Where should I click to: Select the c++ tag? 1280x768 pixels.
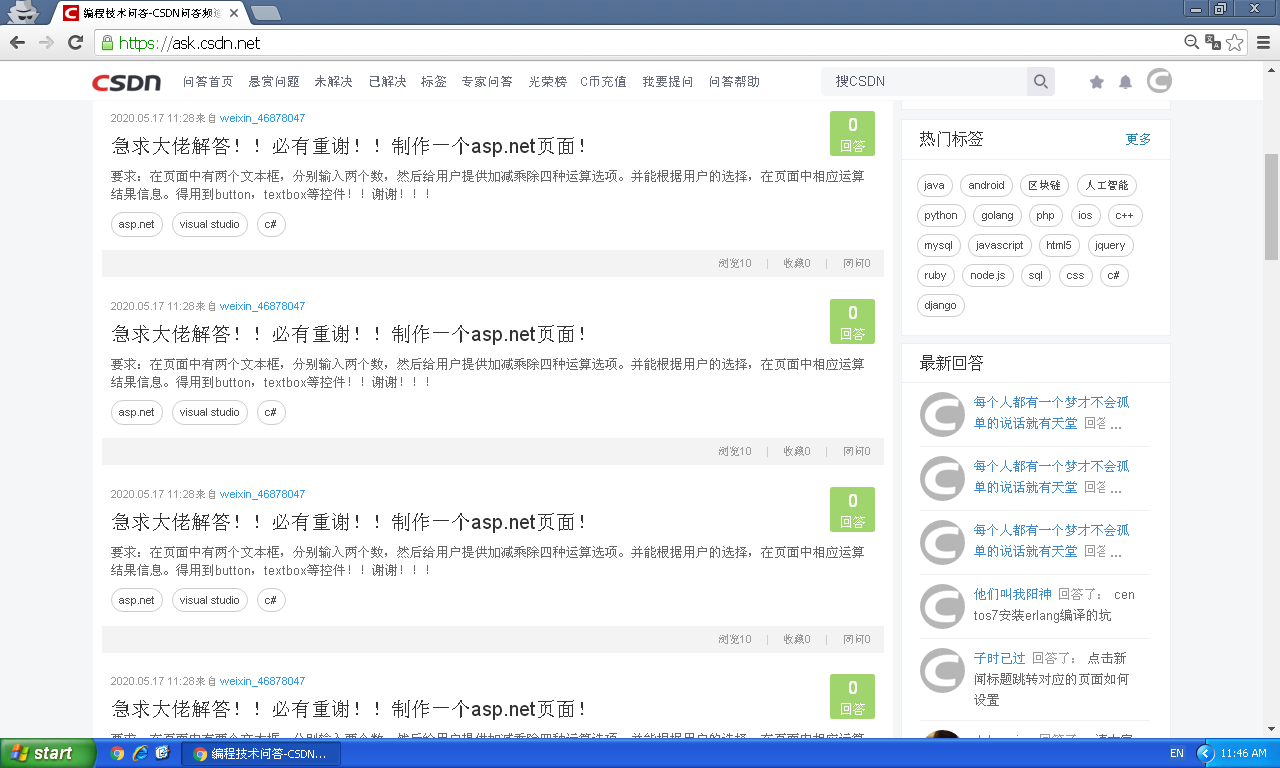point(1125,215)
